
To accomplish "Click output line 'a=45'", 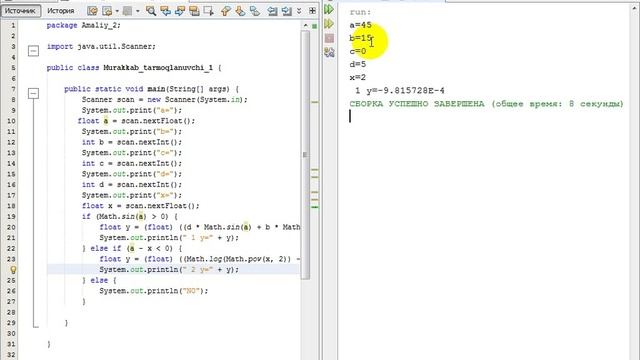I will click(x=360, y=25).
